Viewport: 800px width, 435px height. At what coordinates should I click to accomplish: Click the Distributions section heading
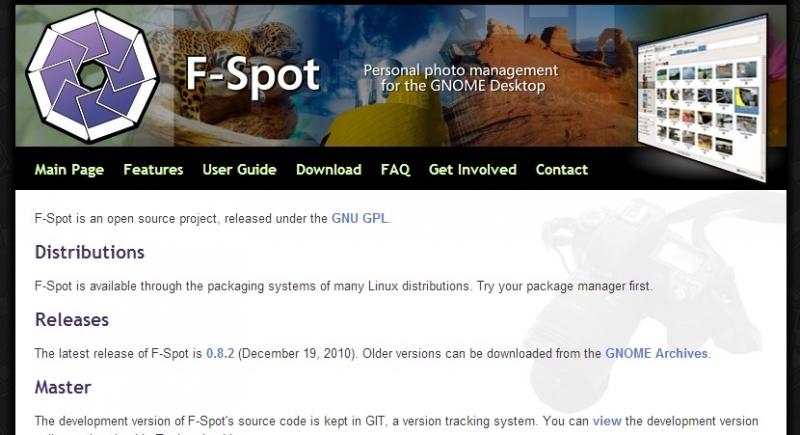coord(90,252)
